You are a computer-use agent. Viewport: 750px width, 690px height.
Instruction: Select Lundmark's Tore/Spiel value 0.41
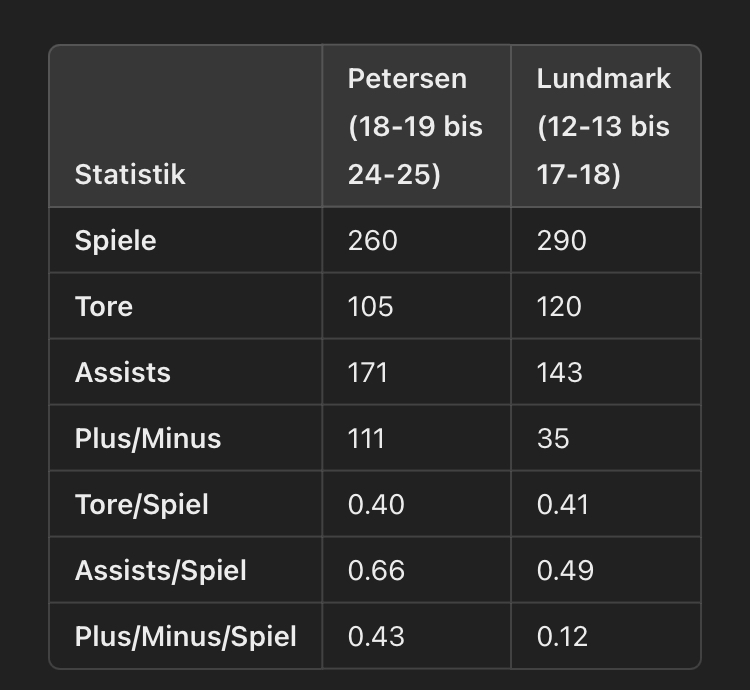pyautogui.click(x=562, y=505)
